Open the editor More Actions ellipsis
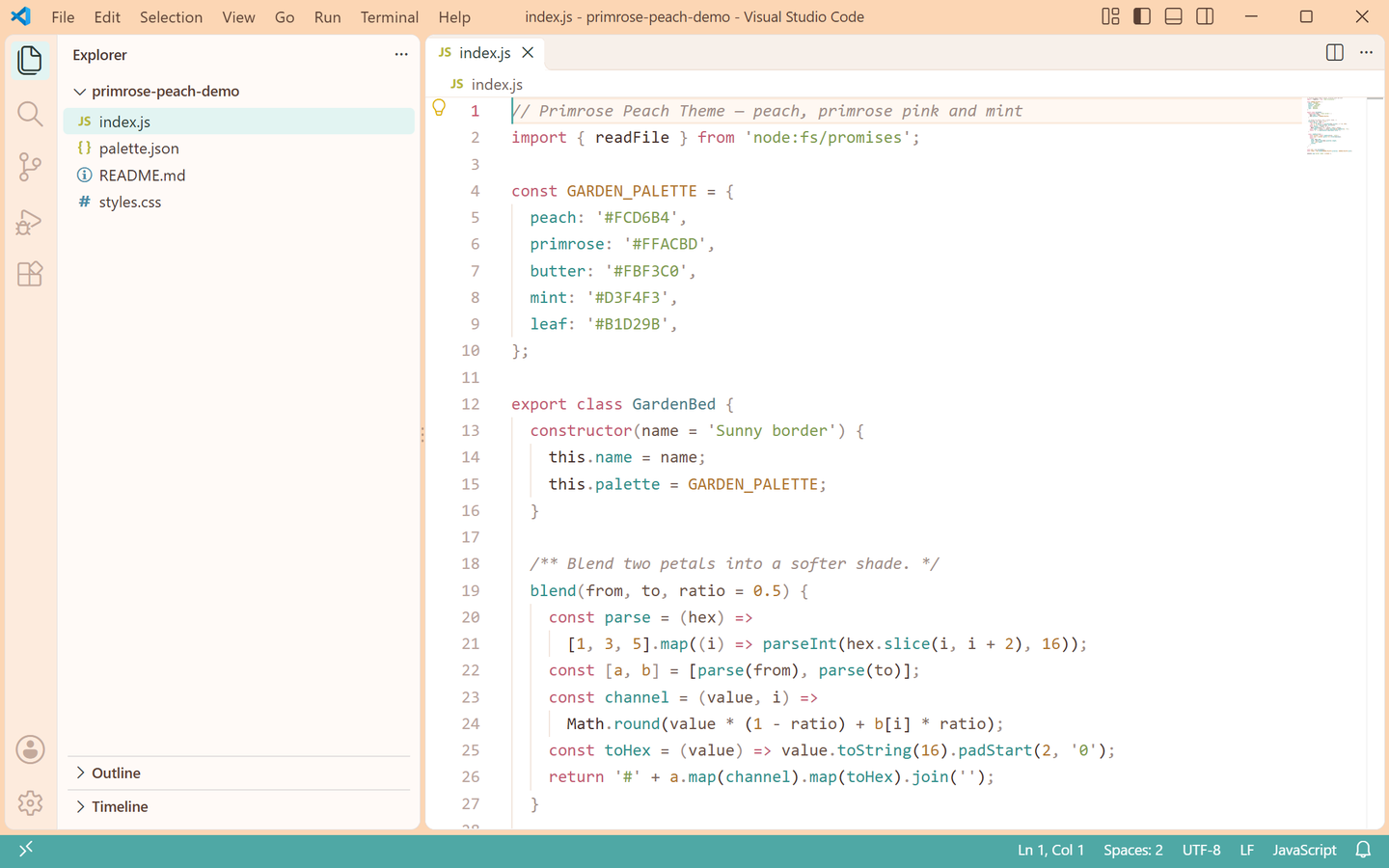This screenshot has width=1389, height=868. click(1366, 53)
